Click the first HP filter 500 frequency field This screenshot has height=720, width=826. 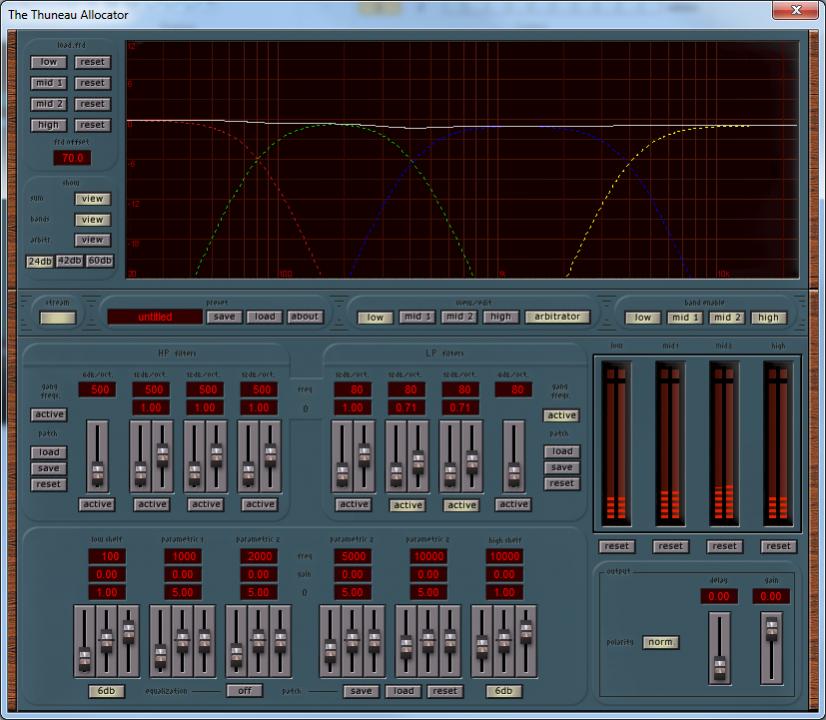97,390
